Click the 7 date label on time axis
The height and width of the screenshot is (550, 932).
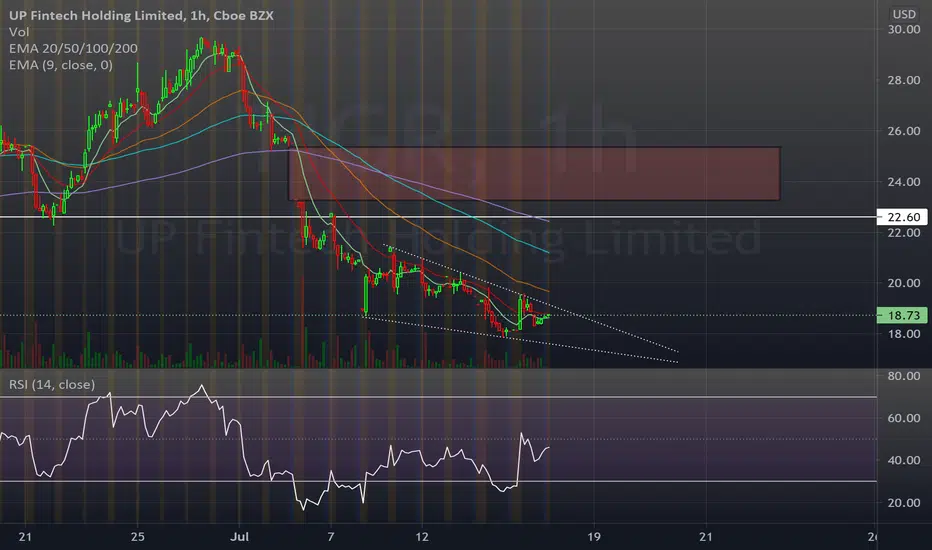coord(330,537)
